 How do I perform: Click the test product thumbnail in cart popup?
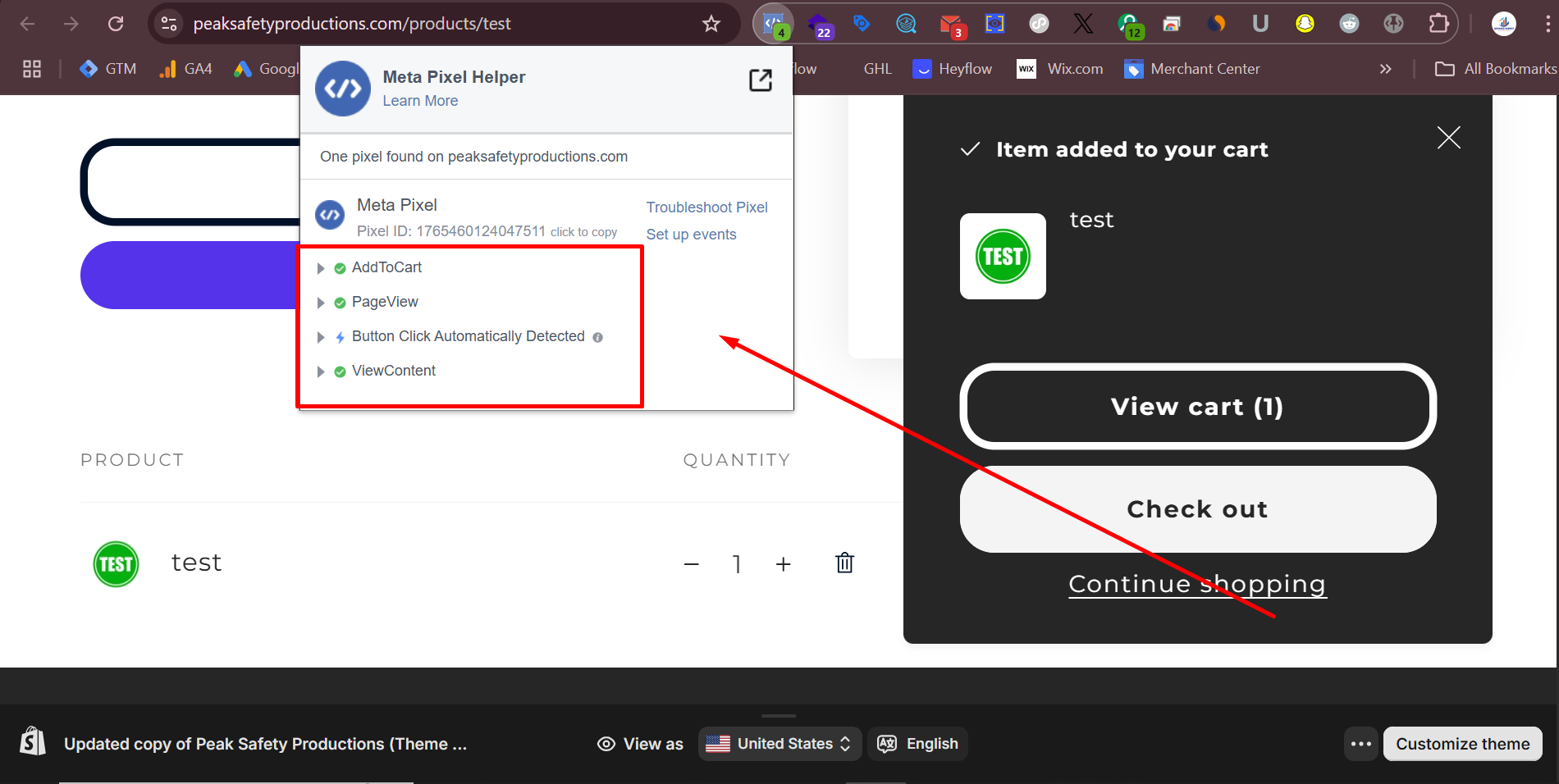pyautogui.click(x=1003, y=257)
